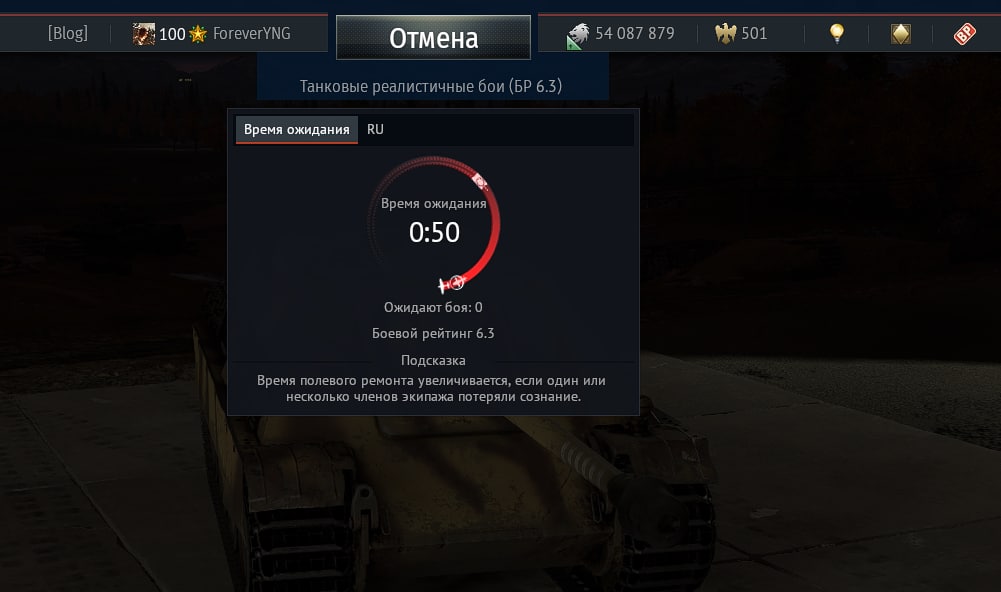
Task: Open the ForeverYNG player profile
Action: click(252, 33)
